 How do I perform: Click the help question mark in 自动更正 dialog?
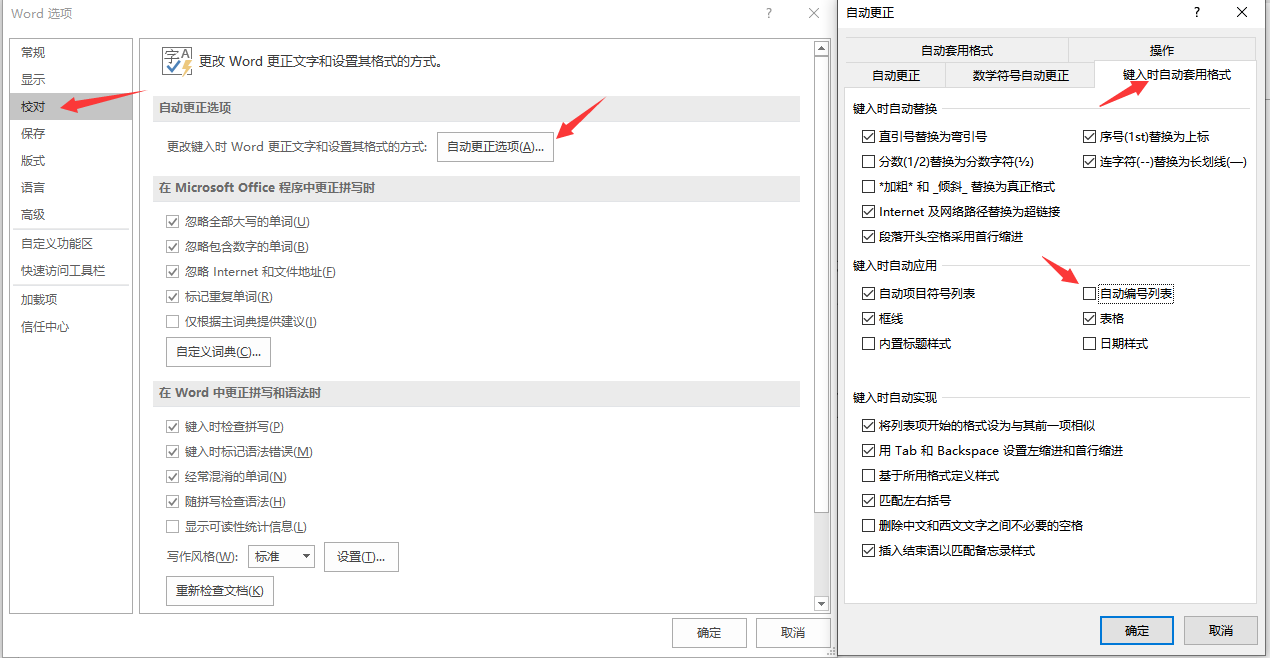point(1197,12)
